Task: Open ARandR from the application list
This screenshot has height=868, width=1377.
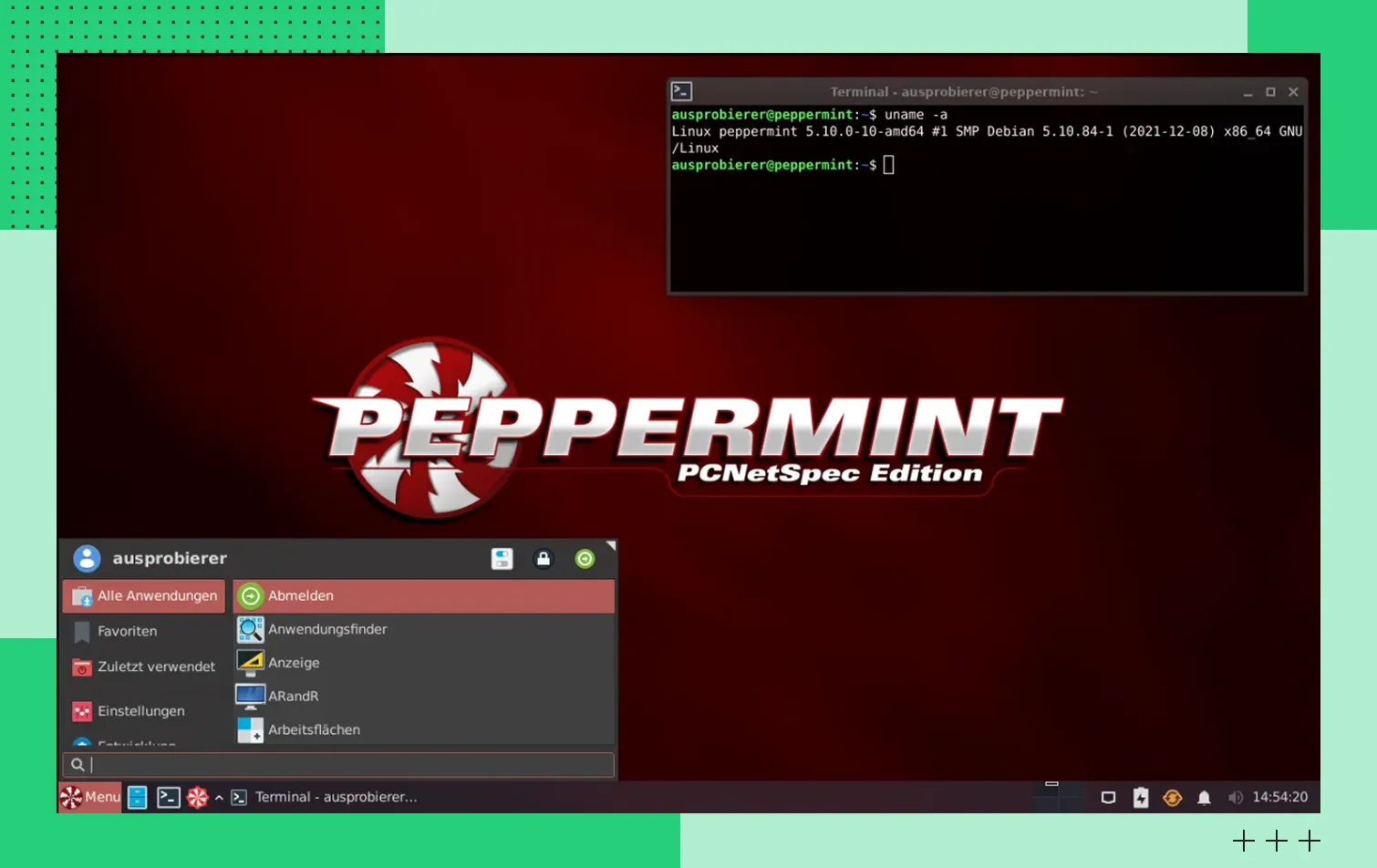Action: pos(293,696)
